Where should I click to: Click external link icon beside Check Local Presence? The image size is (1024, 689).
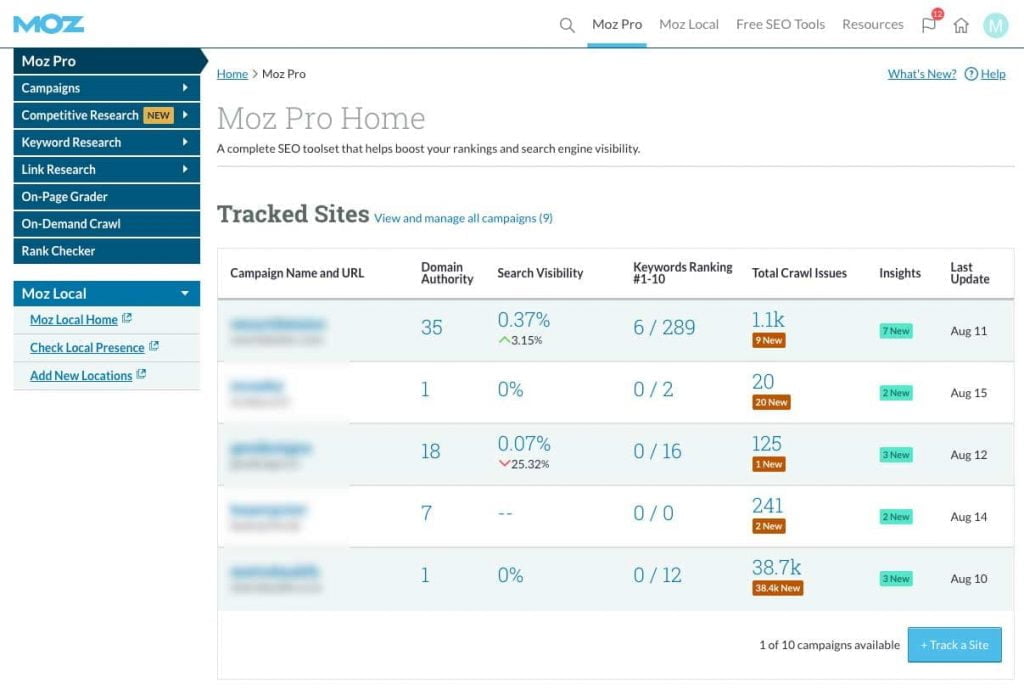coord(154,345)
